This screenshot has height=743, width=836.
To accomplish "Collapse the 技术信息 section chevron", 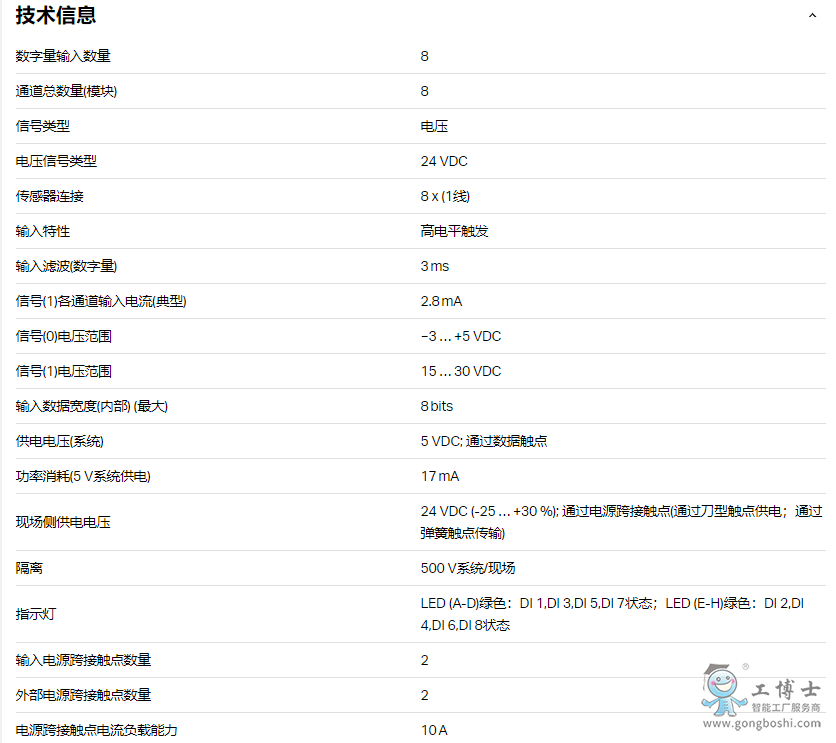I will (812, 16).
